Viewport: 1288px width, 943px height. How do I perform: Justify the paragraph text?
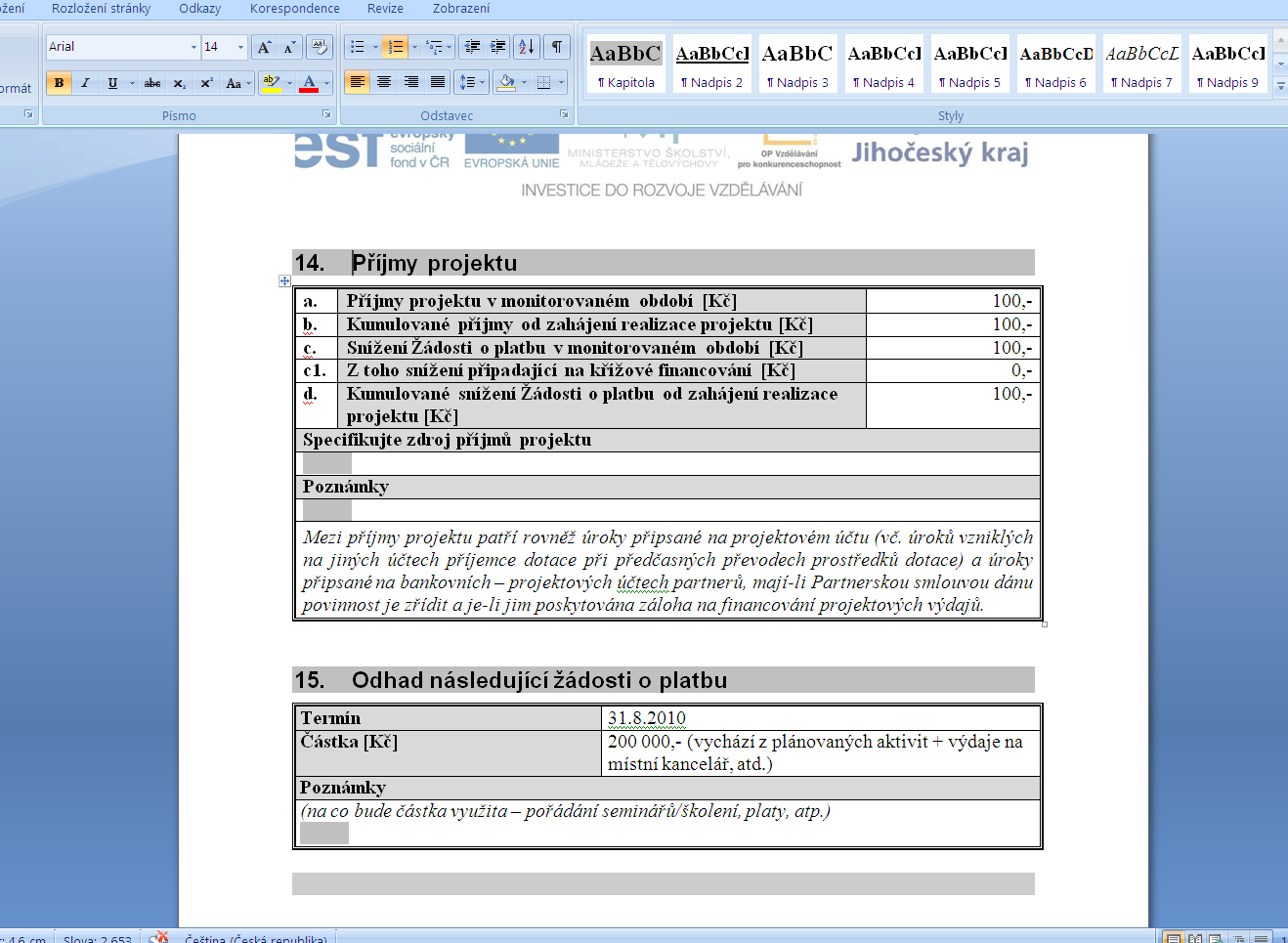(438, 83)
